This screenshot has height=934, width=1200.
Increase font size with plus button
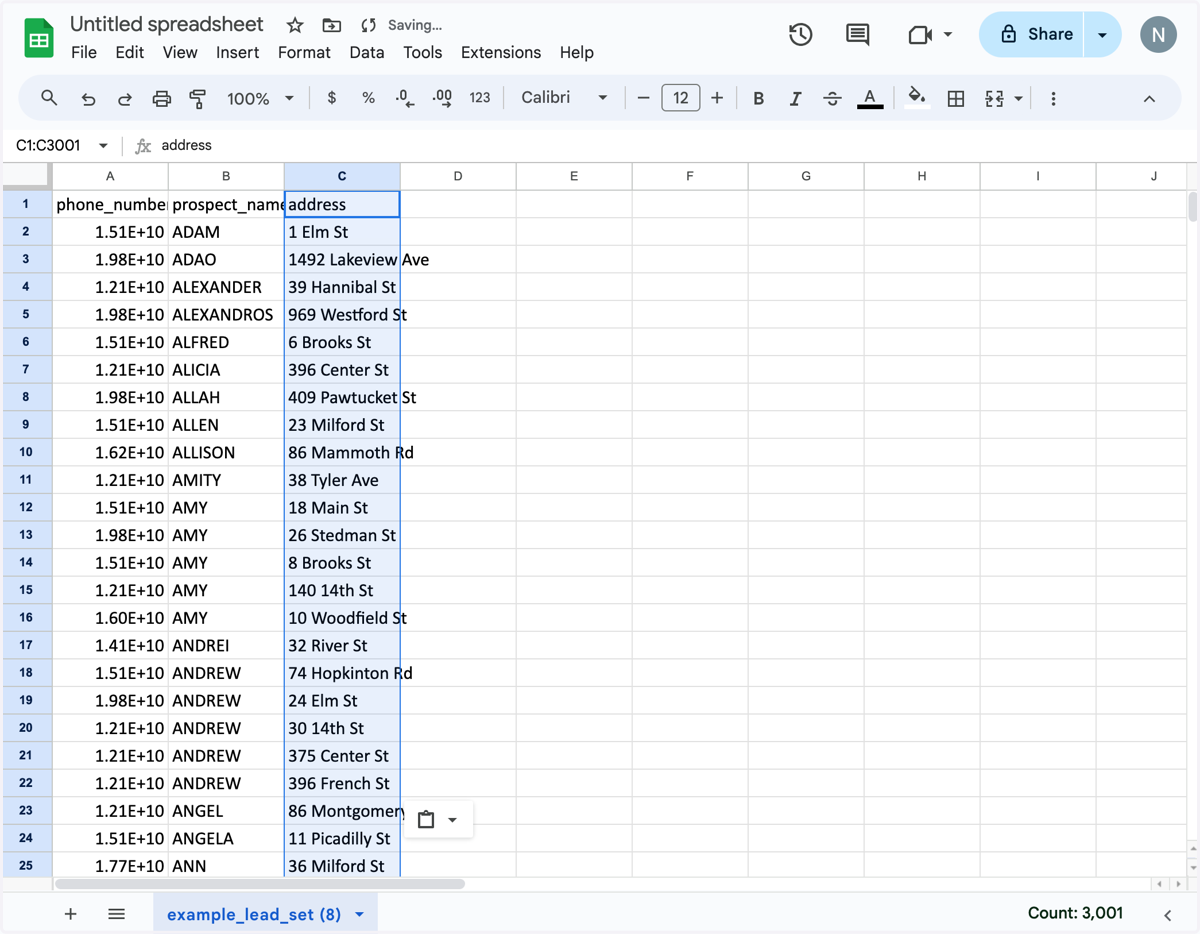pos(717,98)
